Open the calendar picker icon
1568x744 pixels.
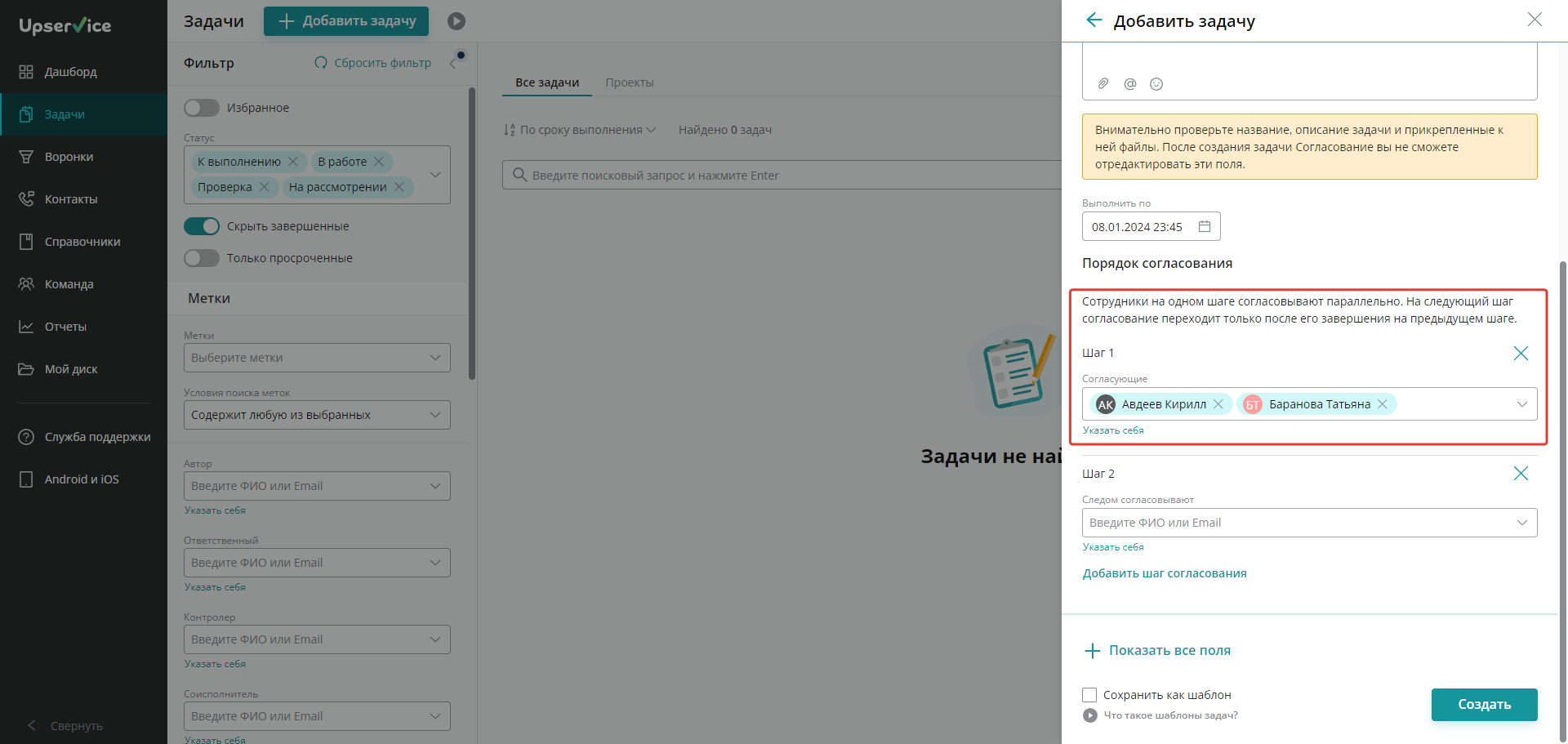click(x=1205, y=226)
